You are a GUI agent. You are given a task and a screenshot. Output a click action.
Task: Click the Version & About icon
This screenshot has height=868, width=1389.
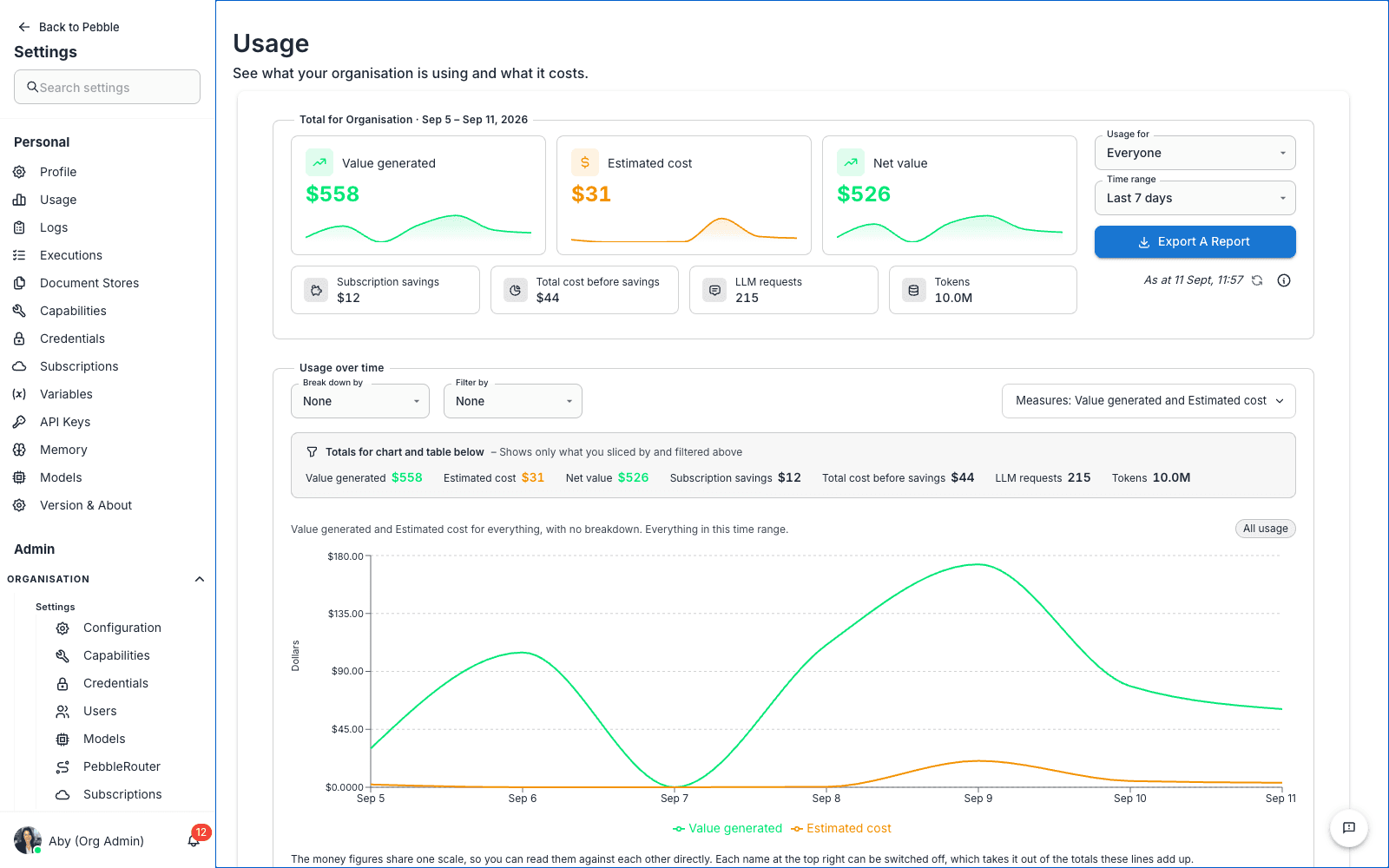pyautogui.click(x=19, y=505)
